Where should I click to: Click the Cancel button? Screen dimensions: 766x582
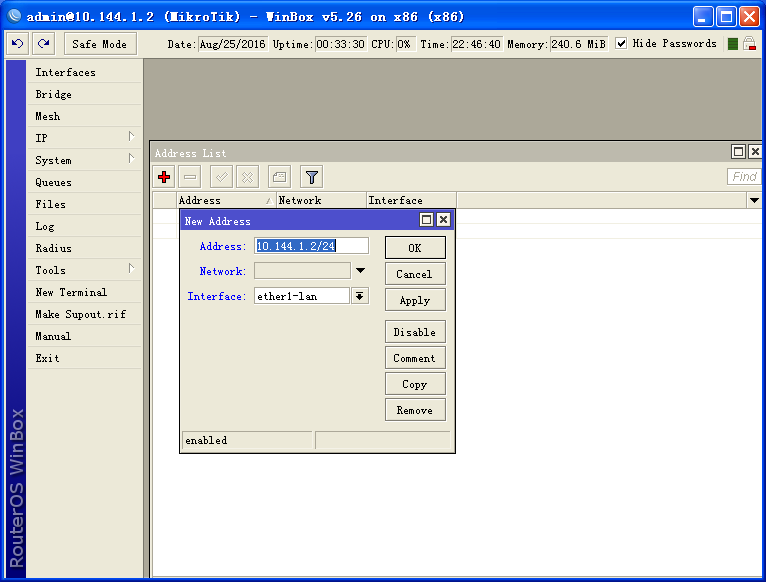[415, 274]
